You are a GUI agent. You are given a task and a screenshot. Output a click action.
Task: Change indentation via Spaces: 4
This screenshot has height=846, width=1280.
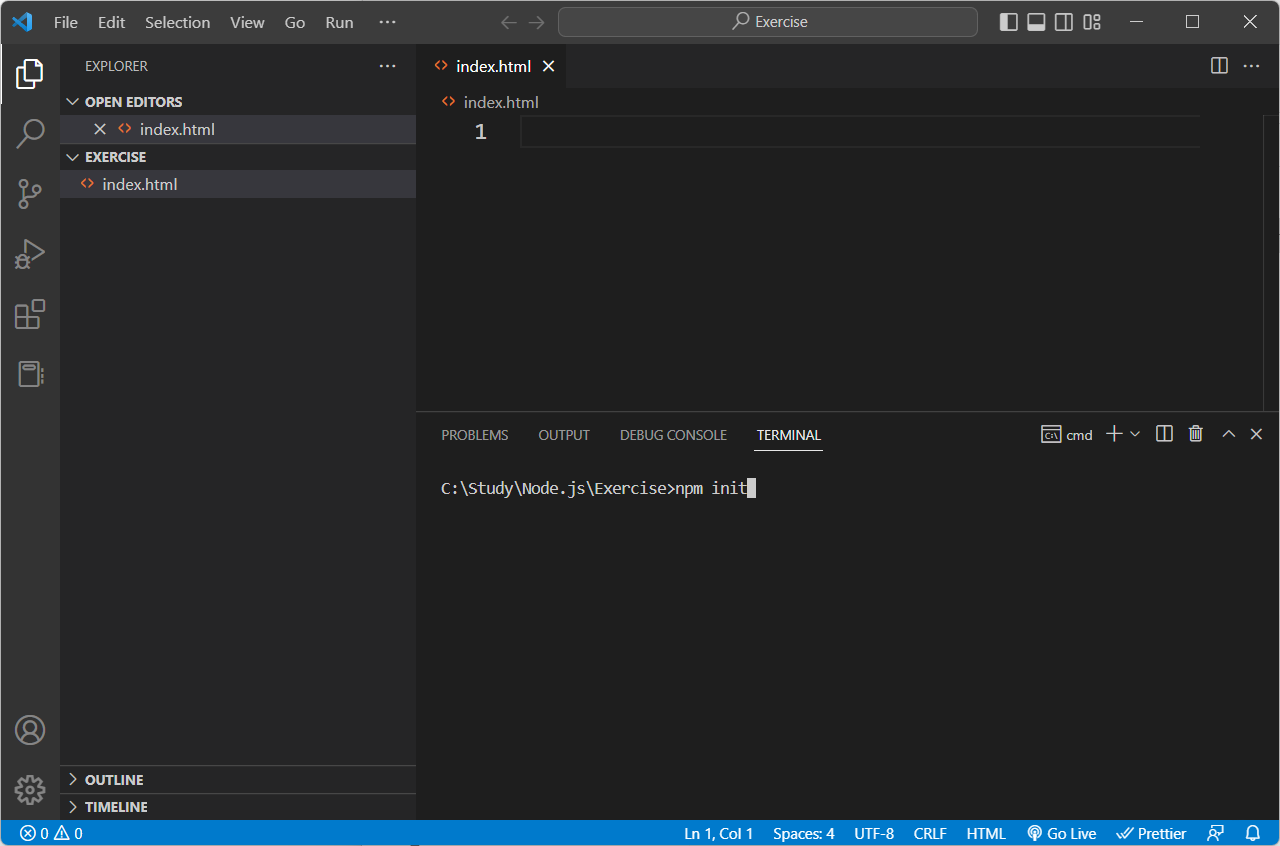(803, 833)
